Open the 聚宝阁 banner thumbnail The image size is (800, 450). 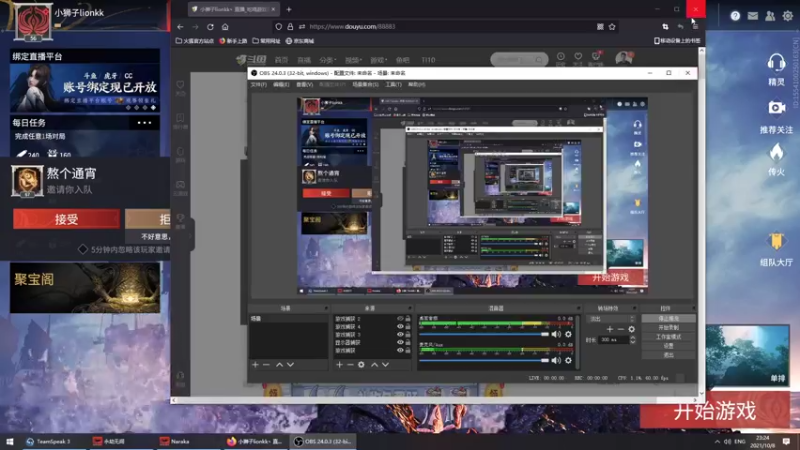tap(85, 288)
